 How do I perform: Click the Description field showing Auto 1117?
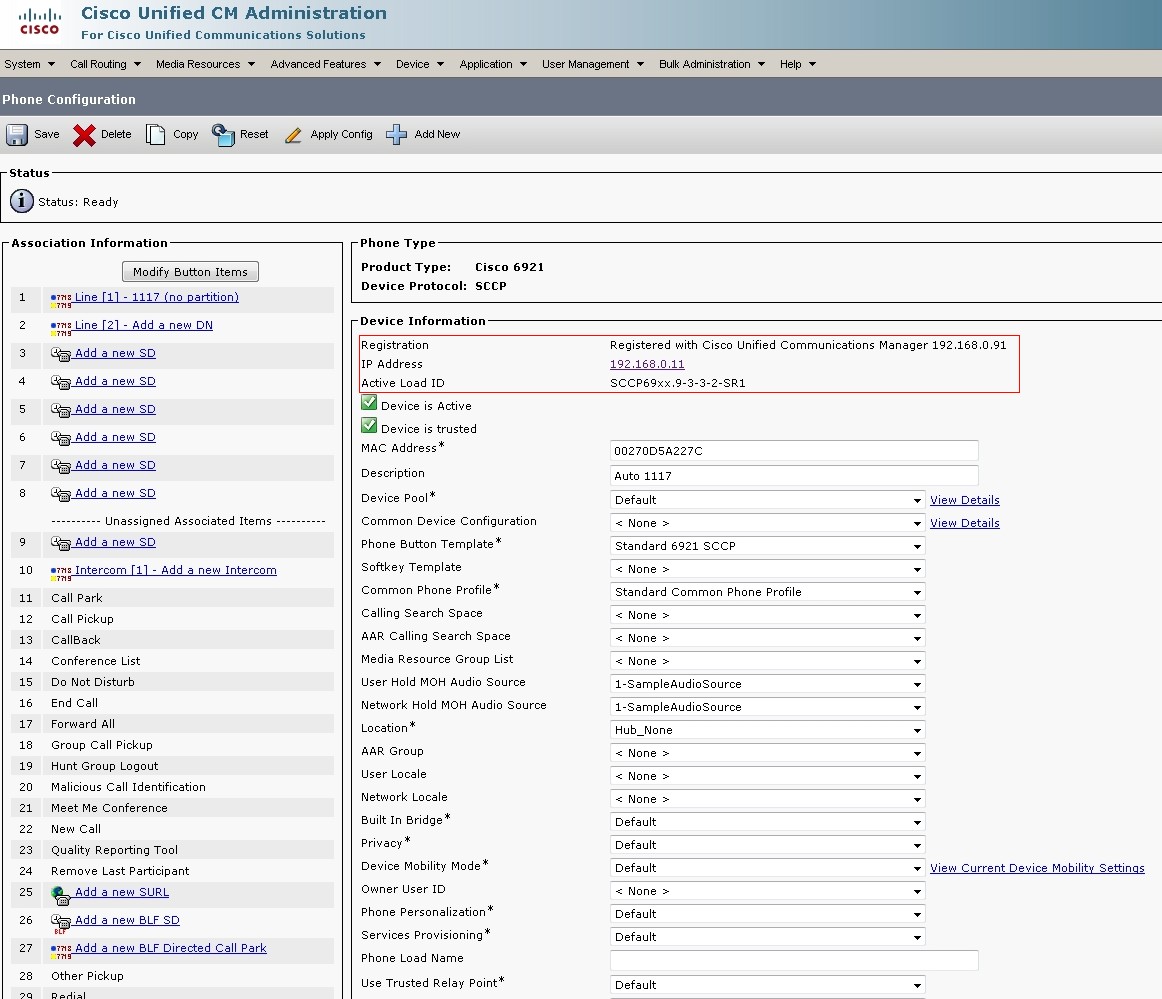[794, 476]
